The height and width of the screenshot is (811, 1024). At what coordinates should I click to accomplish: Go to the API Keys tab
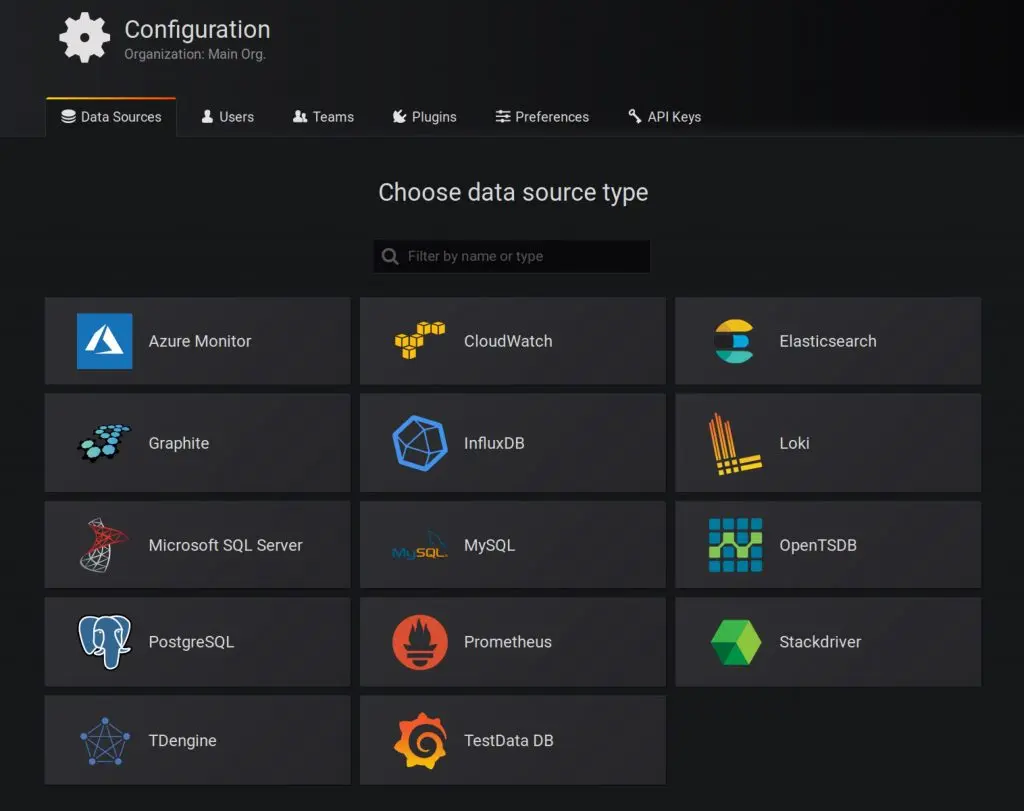pyautogui.click(x=664, y=117)
